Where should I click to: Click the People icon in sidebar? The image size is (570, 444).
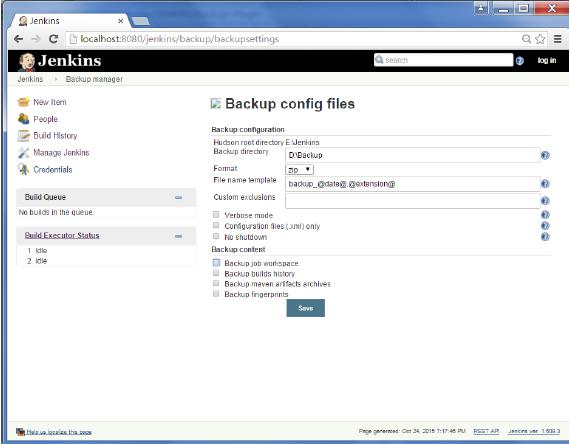[x=23, y=119]
